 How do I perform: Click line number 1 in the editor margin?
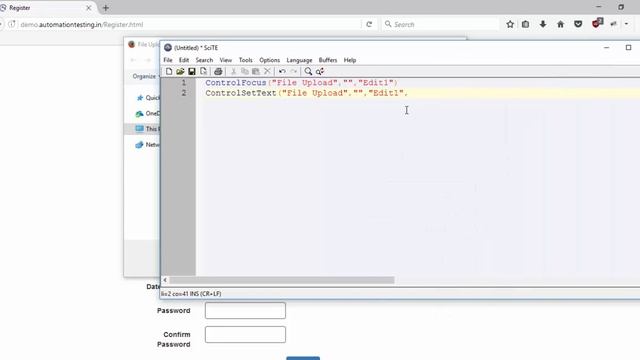click(x=184, y=83)
